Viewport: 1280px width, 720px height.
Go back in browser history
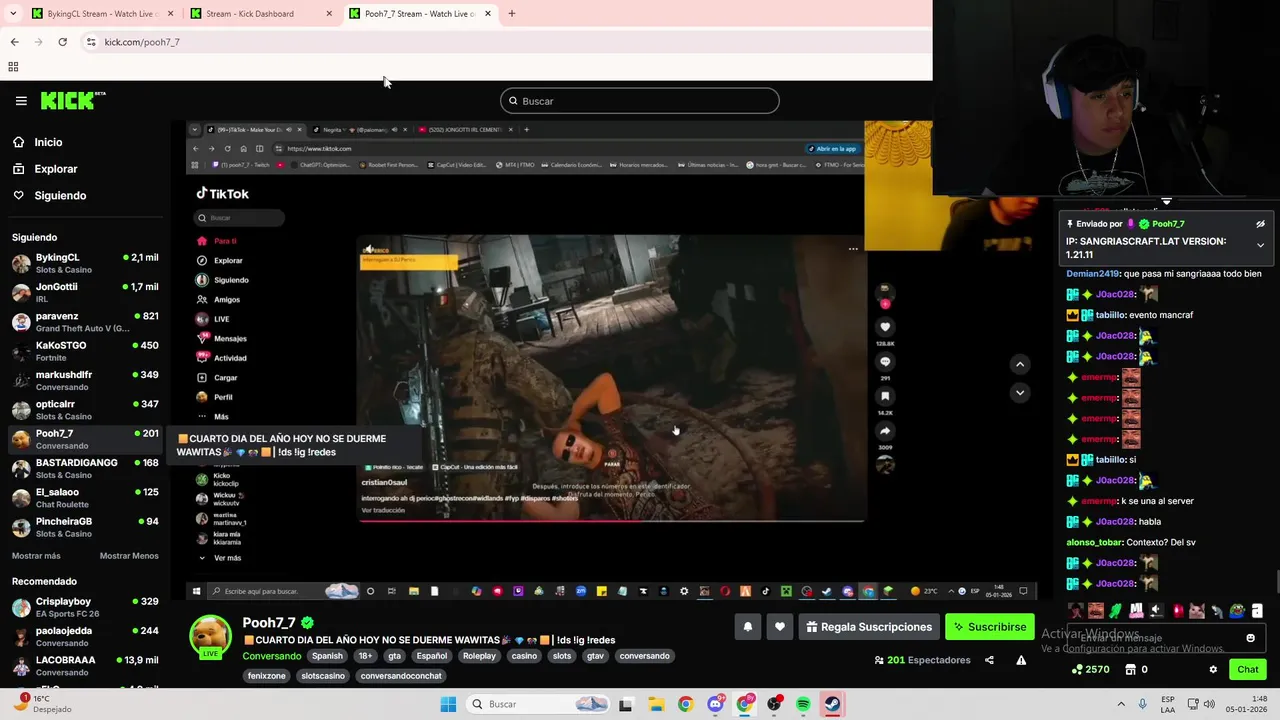tap(14, 42)
